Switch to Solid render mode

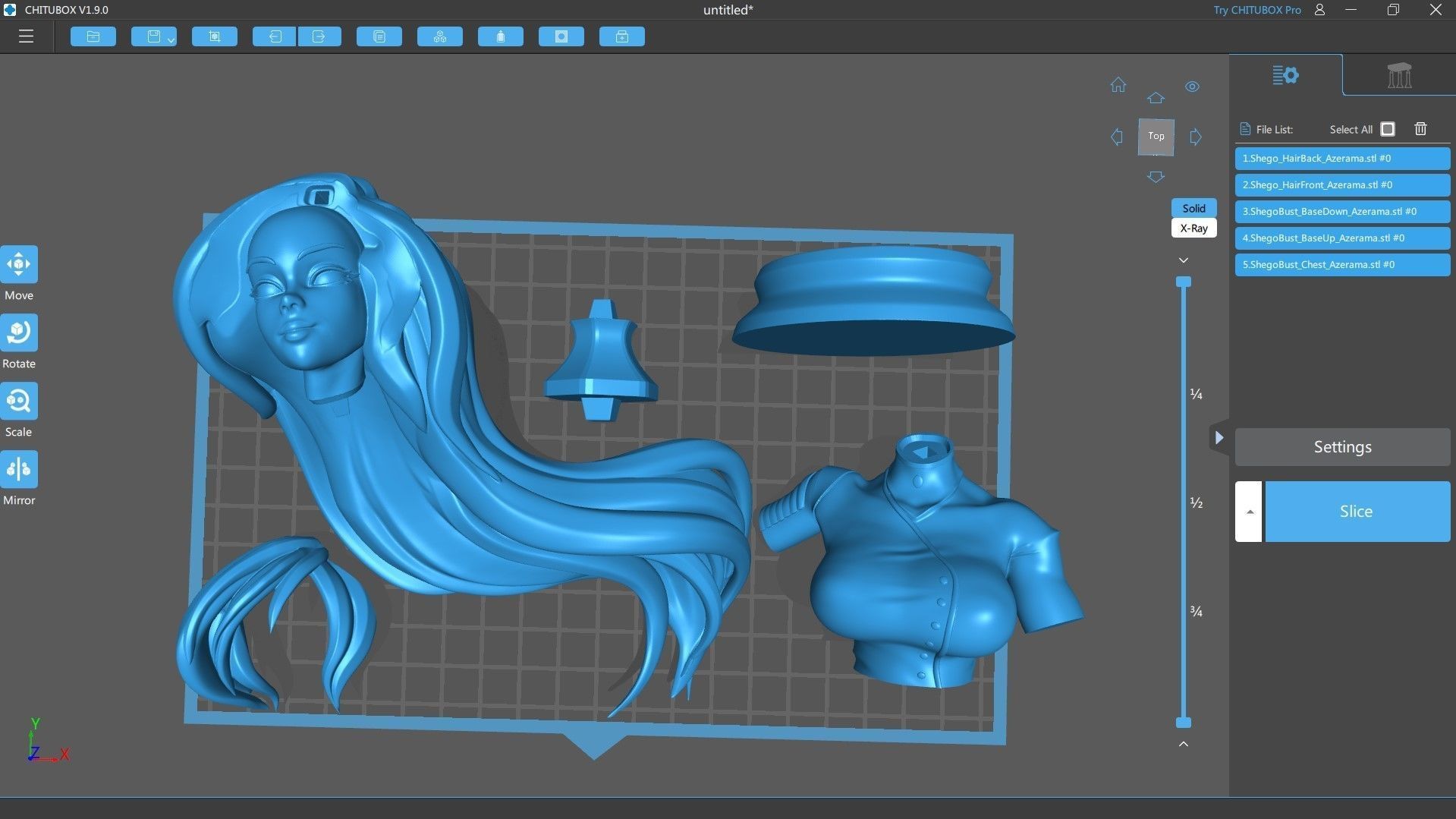pos(1193,208)
